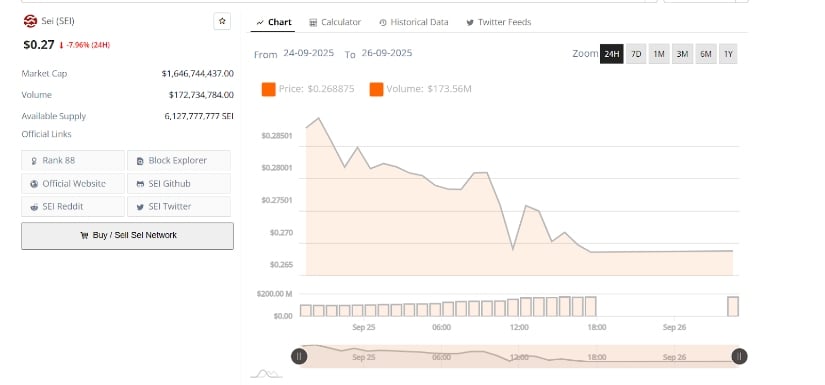Select 1Y zoom range
This screenshot has height=385, width=825.
(728, 54)
